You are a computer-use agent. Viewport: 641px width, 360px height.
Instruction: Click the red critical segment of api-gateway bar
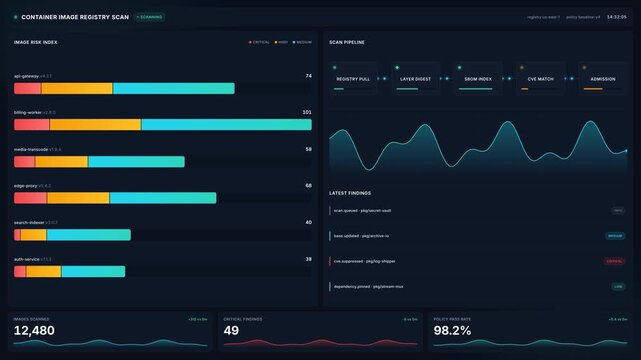coord(27,88)
